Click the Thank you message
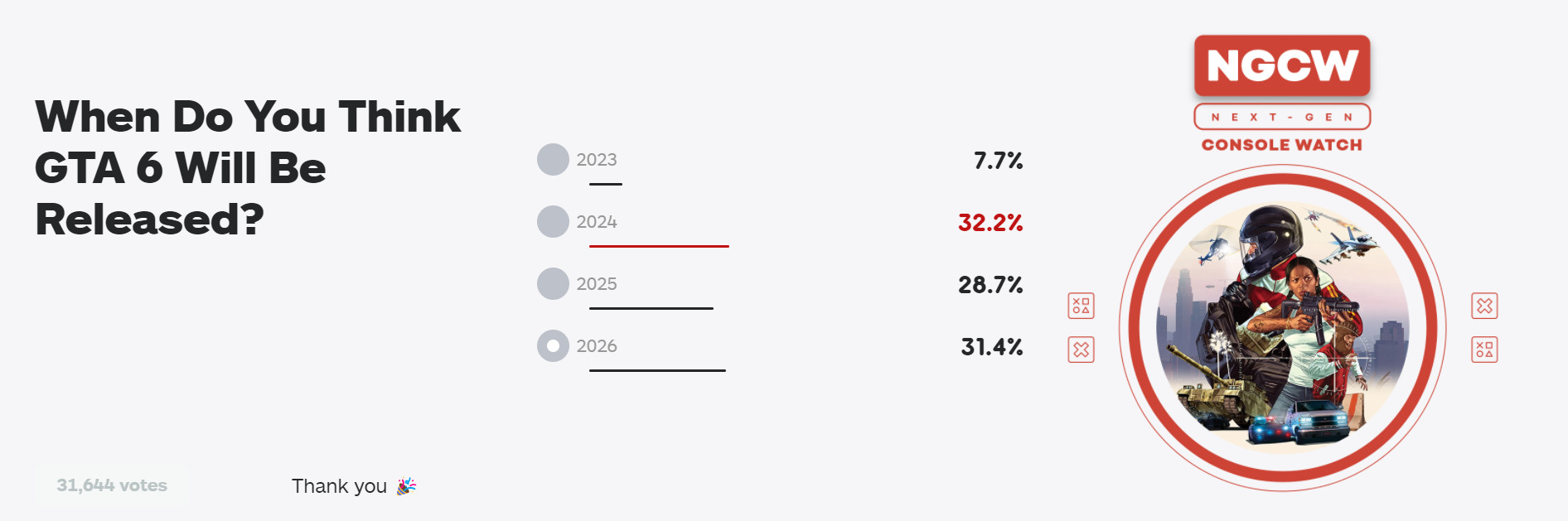The image size is (1568, 521). (339, 486)
